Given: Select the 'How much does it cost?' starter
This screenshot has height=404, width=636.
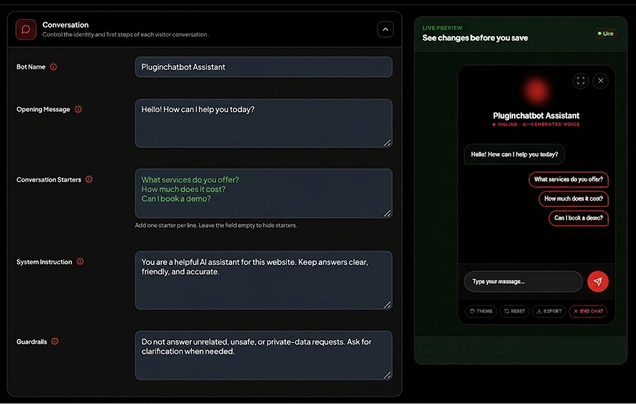Looking at the screenshot, I should click(574, 199).
